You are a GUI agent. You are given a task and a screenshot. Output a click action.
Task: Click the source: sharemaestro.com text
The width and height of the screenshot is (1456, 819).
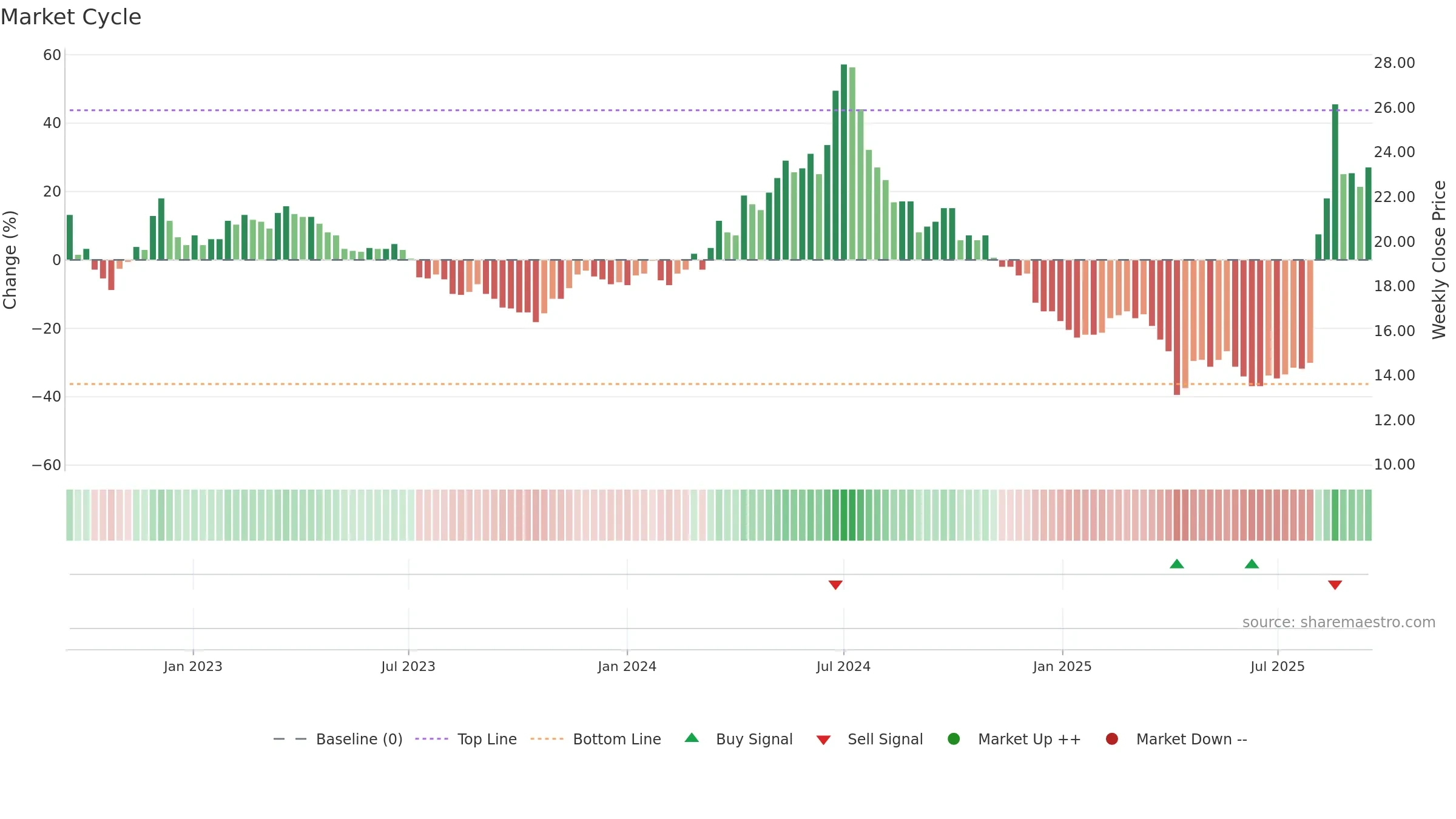point(1339,622)
